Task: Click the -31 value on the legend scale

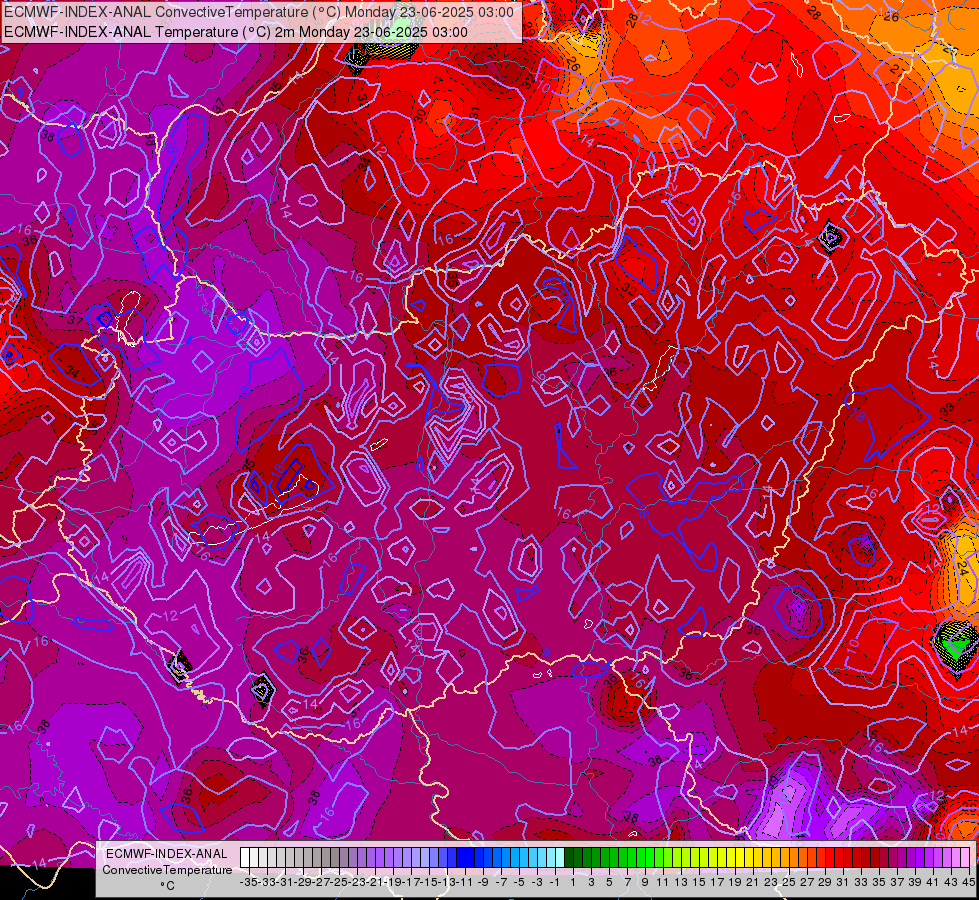Action: point(285,882)
